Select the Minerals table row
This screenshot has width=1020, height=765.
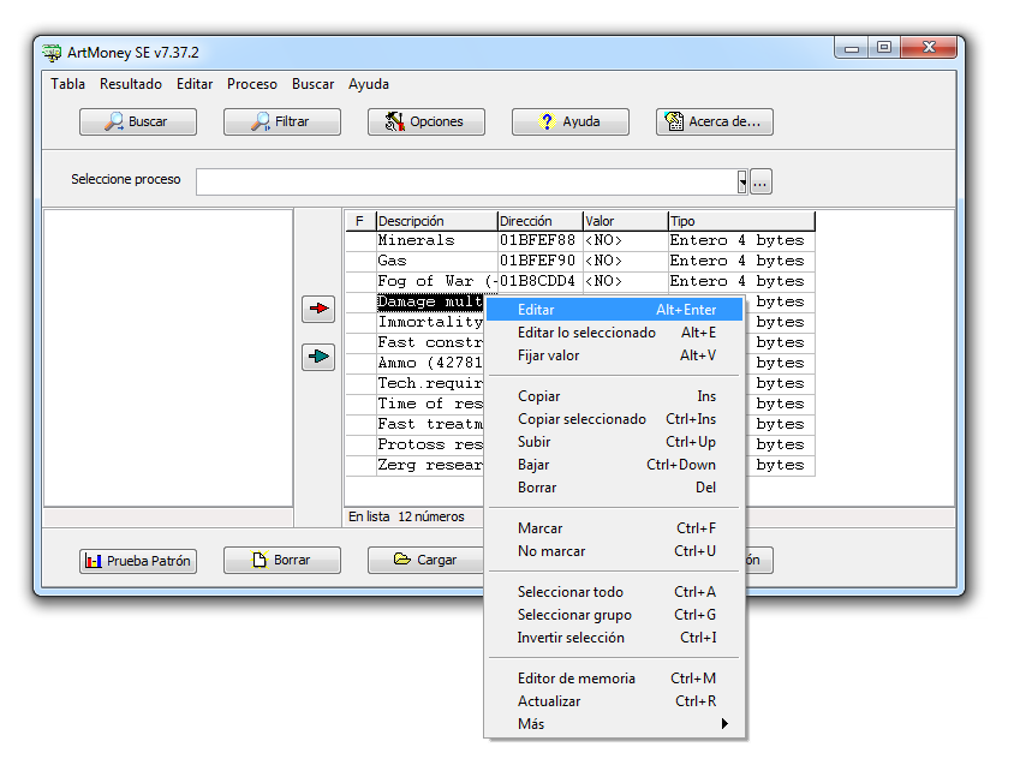pyautogui.click(x=580, y=240)
